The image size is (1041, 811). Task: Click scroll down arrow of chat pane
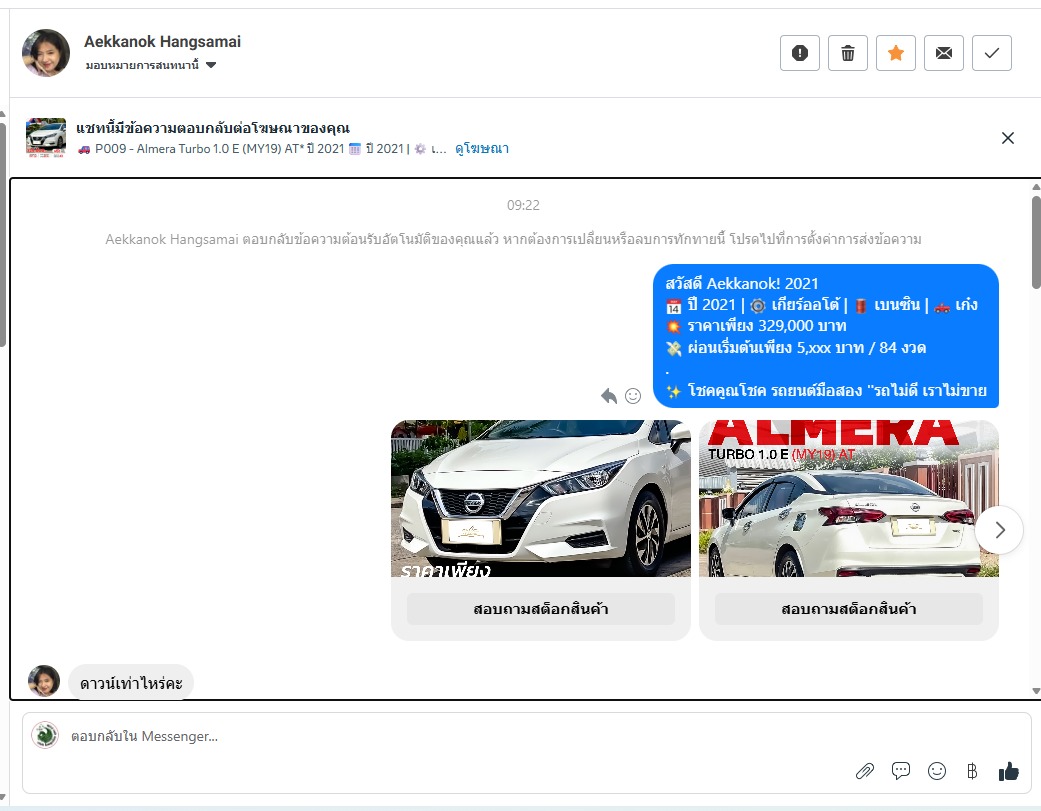point(1036,691)
